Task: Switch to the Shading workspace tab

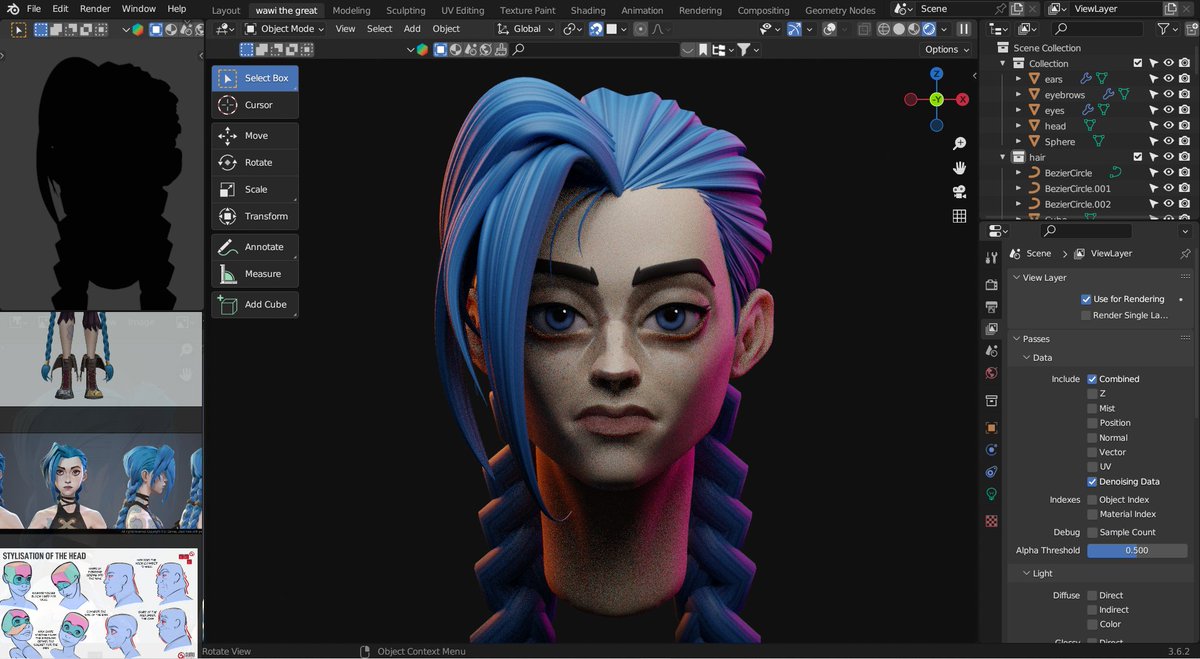Action: [588, 10]
